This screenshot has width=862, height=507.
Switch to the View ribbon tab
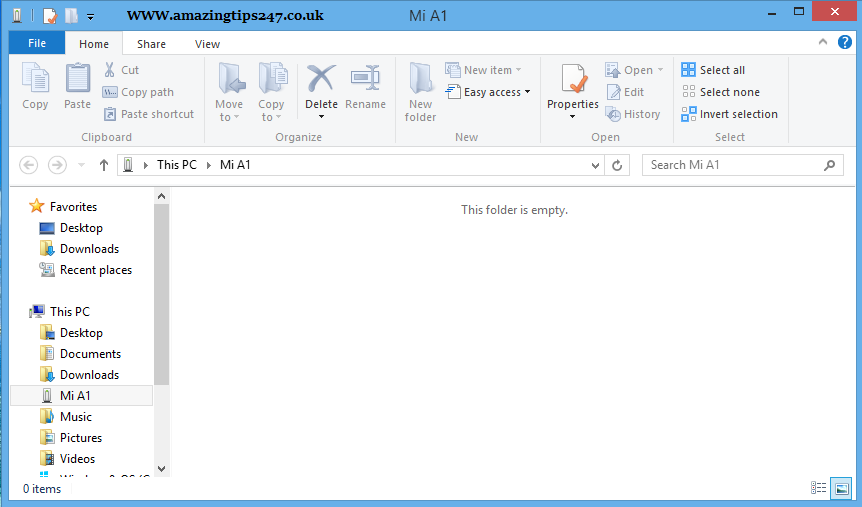click(207, 44)
